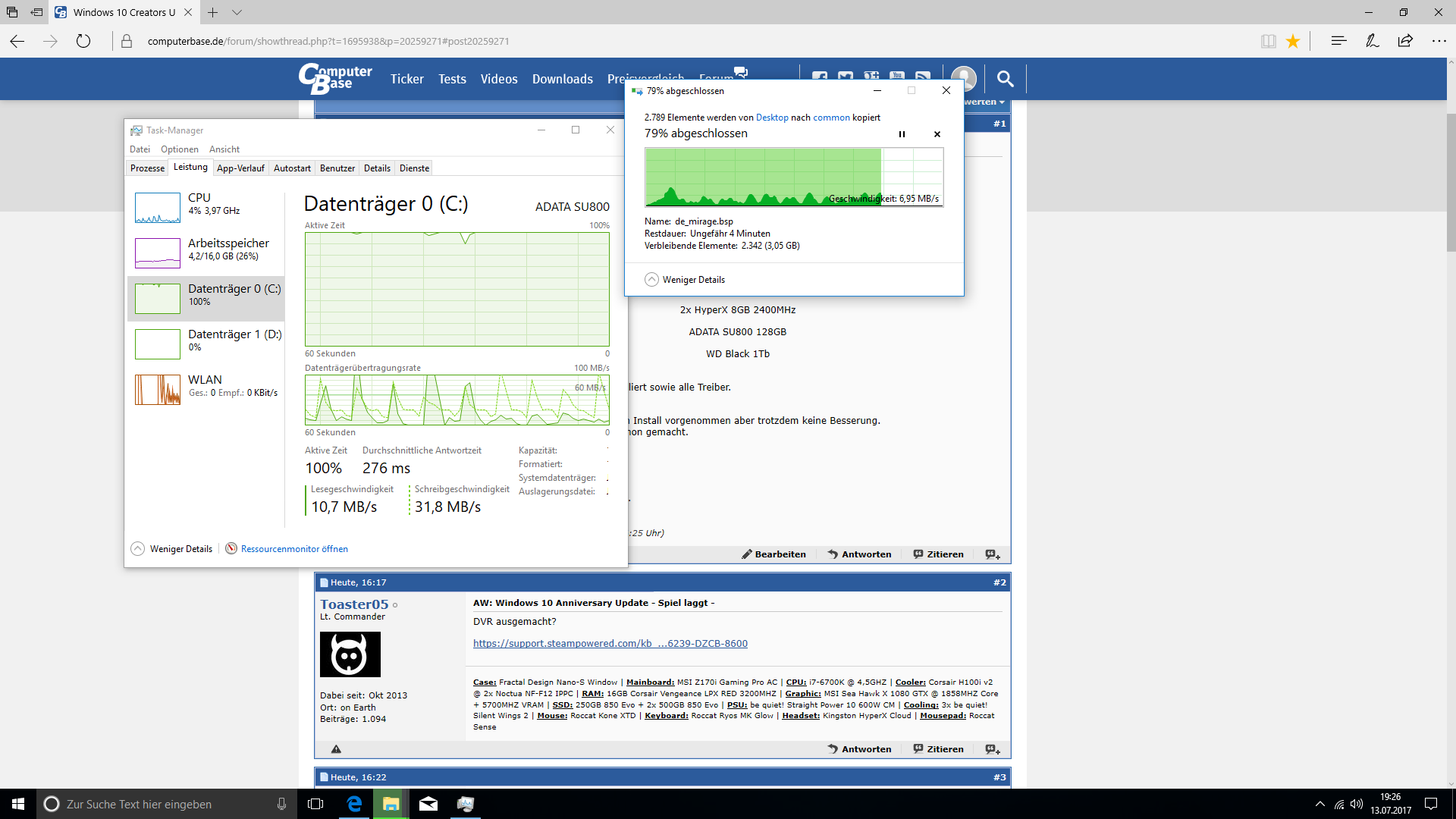Switch to the Prozesse tab
1456x819 pixels.
(147, 168)
